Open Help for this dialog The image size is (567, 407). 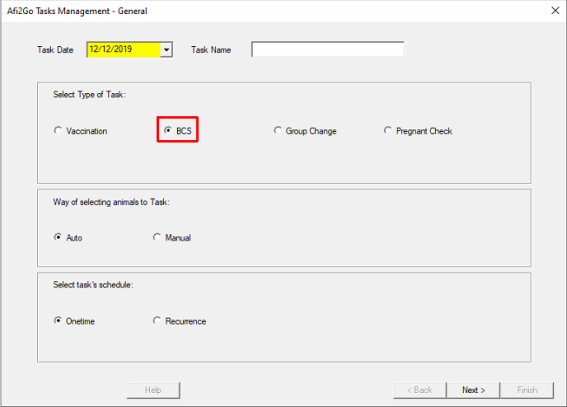tap(153, 390)
